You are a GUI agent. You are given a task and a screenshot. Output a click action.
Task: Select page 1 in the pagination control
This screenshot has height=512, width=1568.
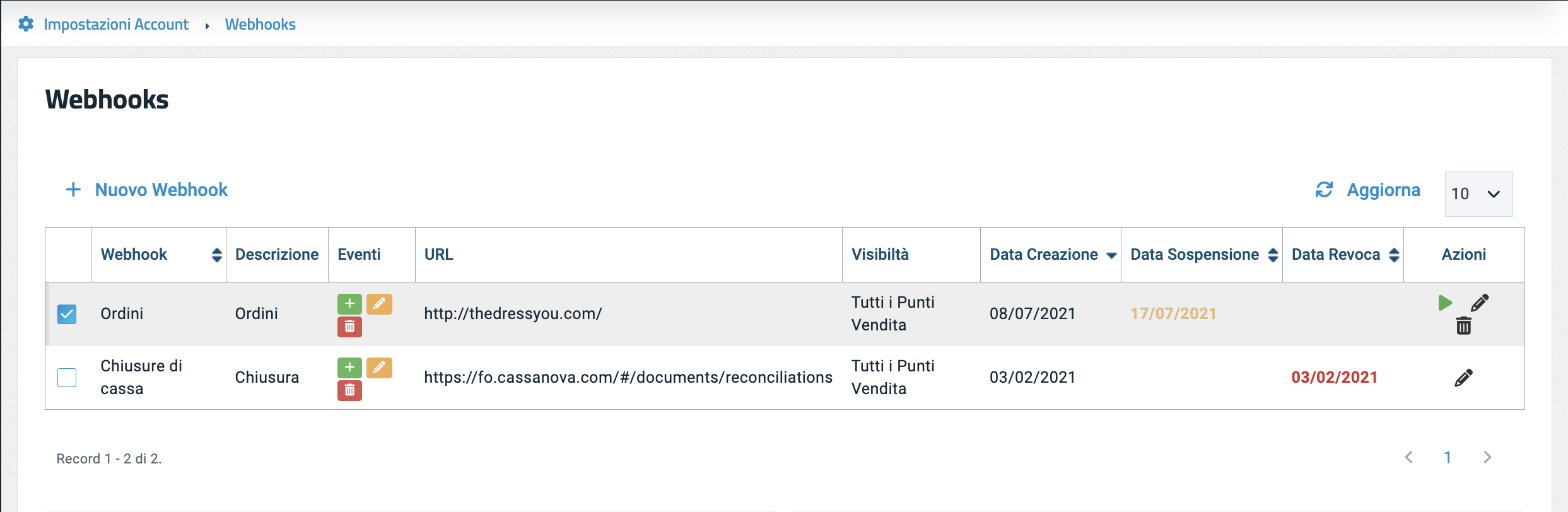point(1448,457)
